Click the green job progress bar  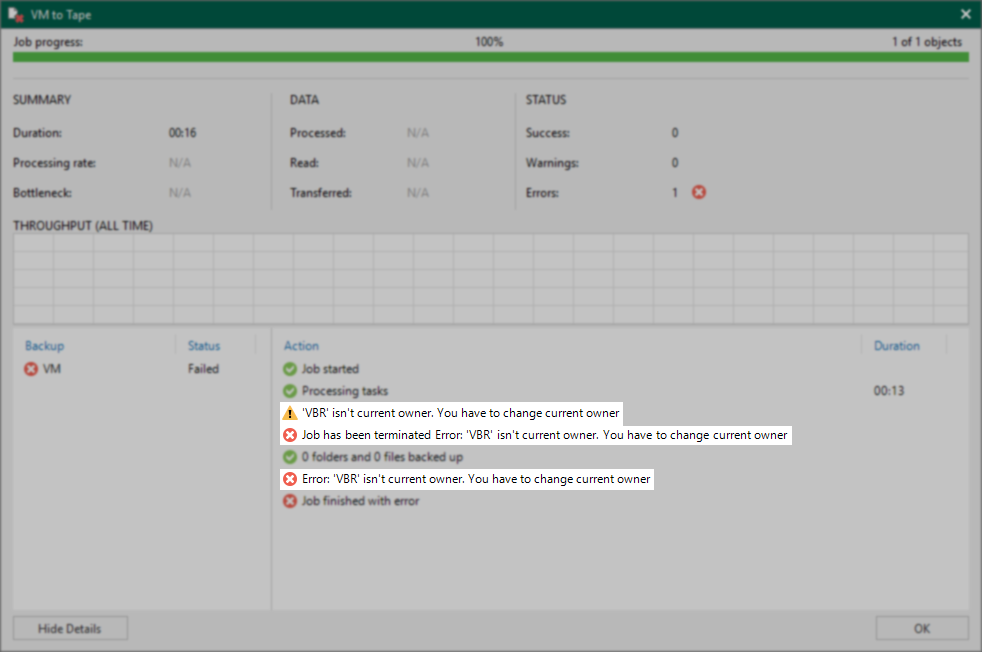(x=490, y=57)
